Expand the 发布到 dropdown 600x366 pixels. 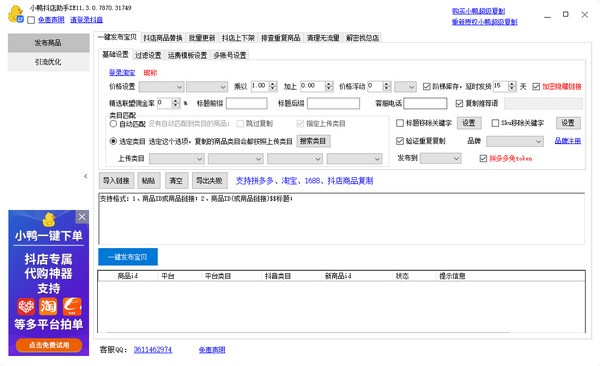click(440, 158)
